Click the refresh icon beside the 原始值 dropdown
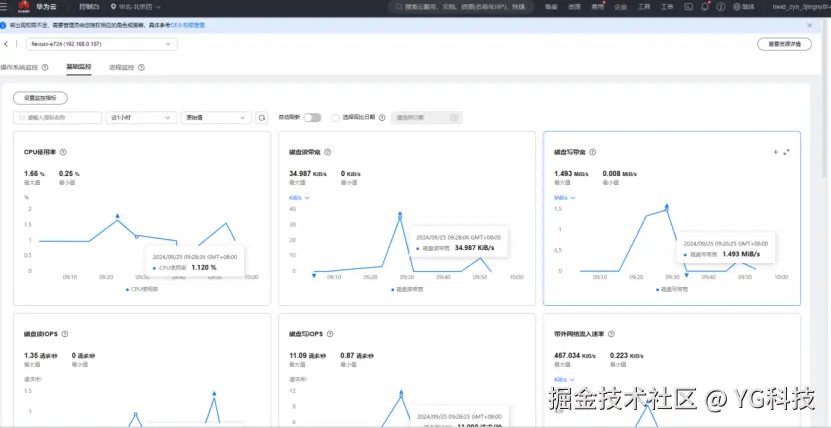 262,118
